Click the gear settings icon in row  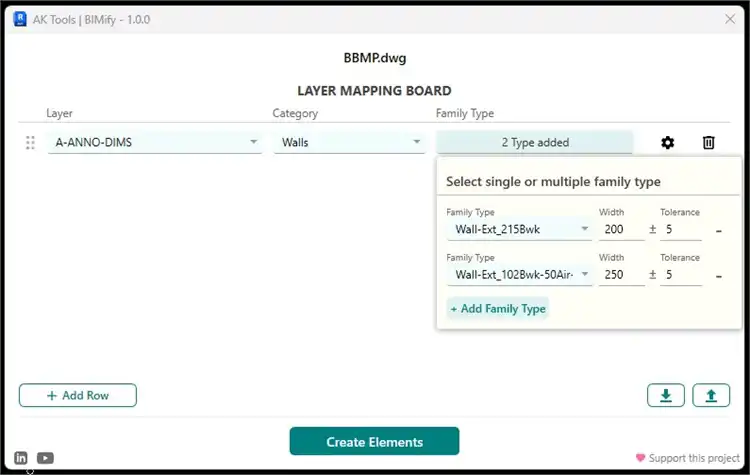(667, 143)
